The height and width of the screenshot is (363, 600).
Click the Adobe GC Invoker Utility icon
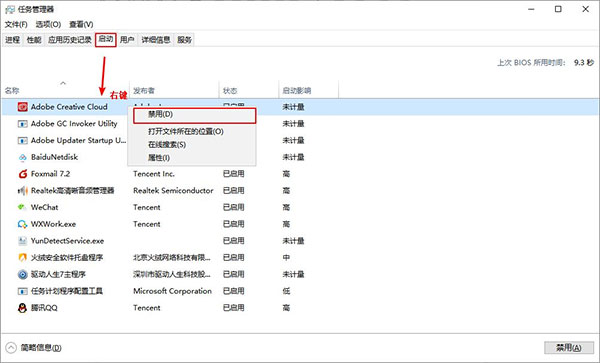pyautogui.click(x=23, y=124)
